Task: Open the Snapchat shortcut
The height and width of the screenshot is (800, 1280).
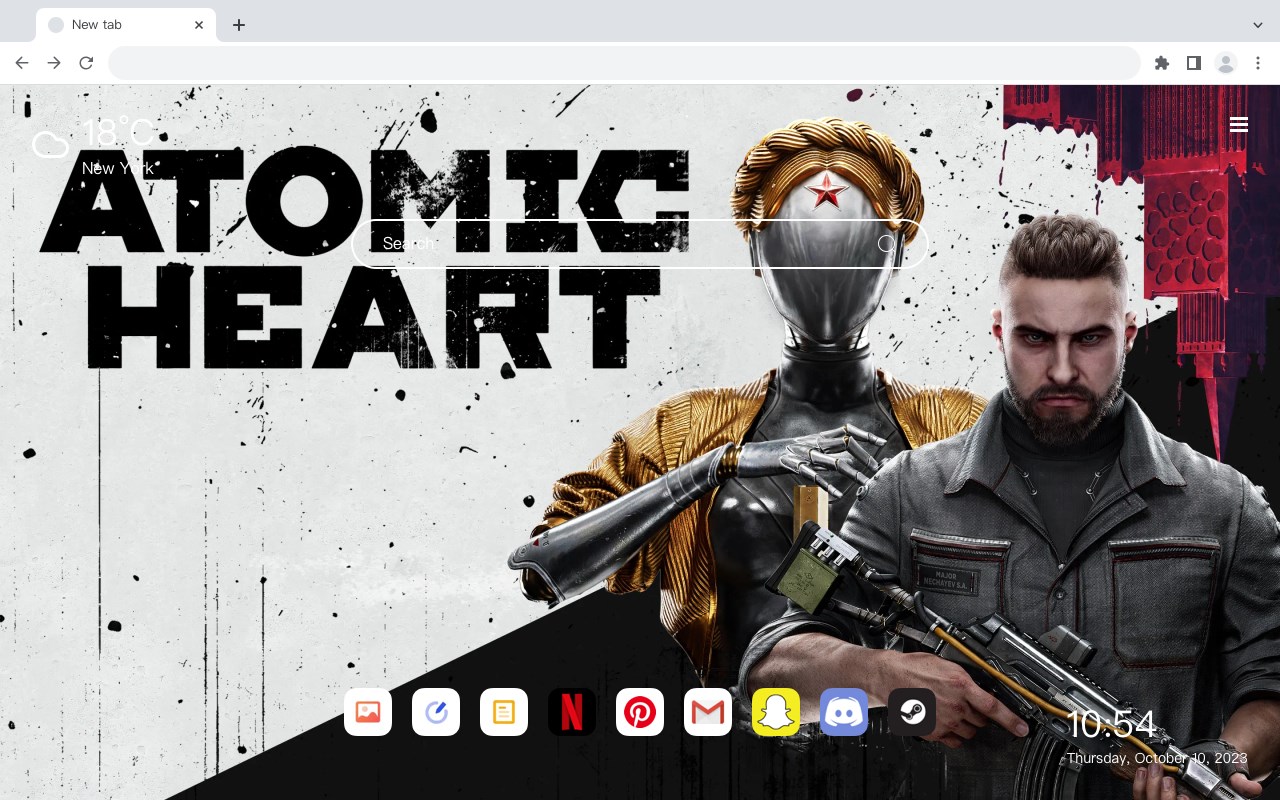Action: 776,712
